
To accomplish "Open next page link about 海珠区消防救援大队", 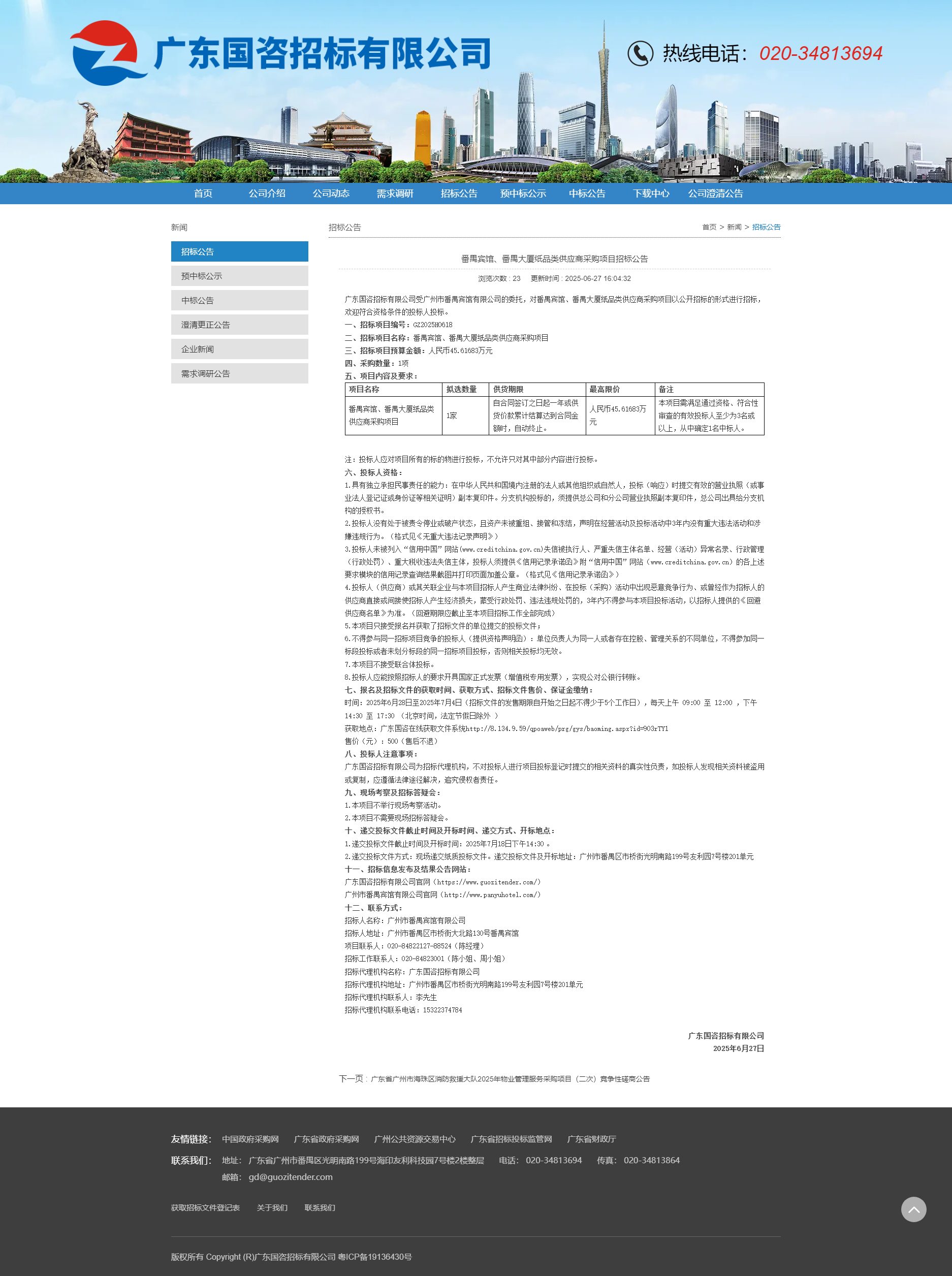I will 510,1079.
